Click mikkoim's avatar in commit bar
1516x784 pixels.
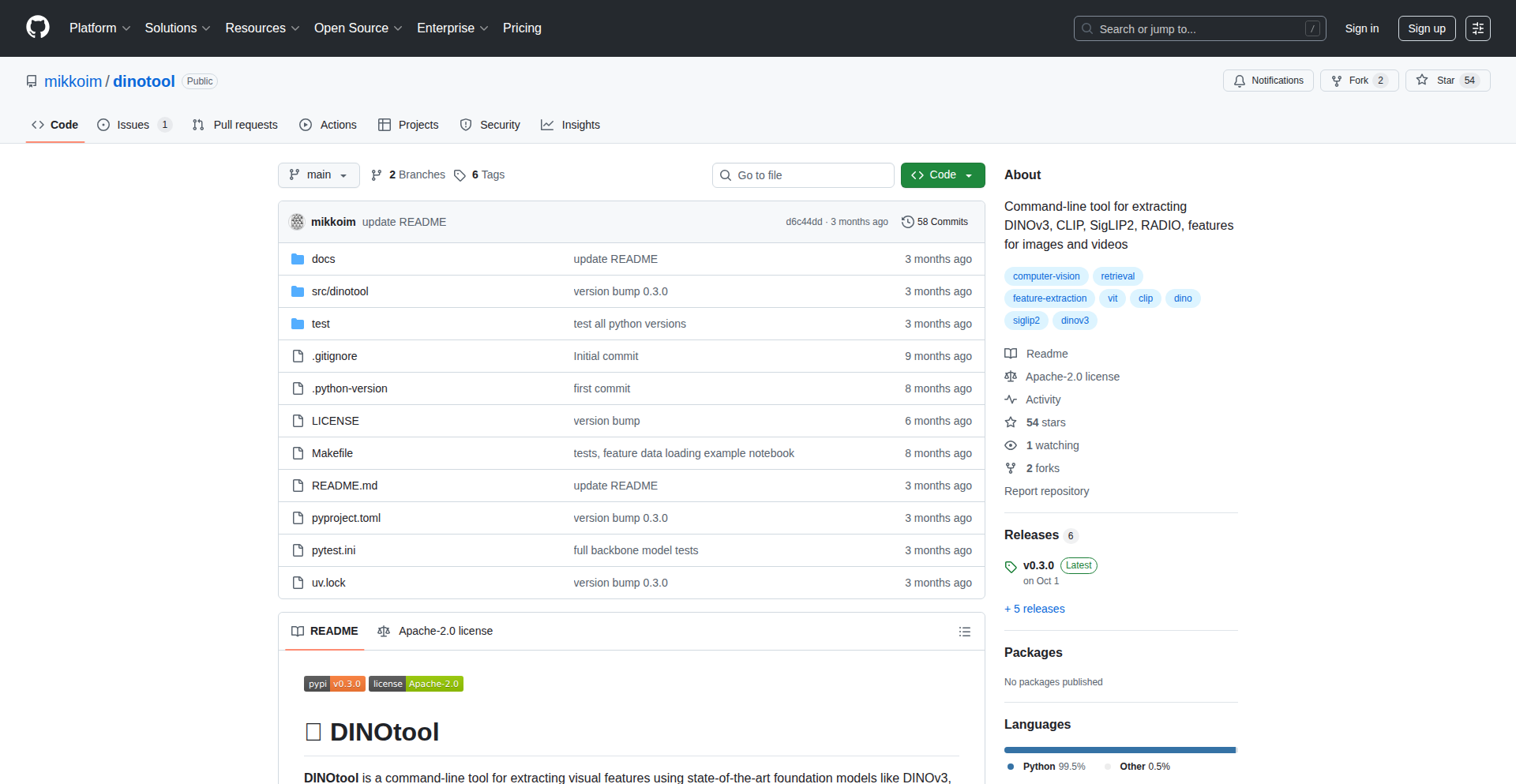(297, 222)
